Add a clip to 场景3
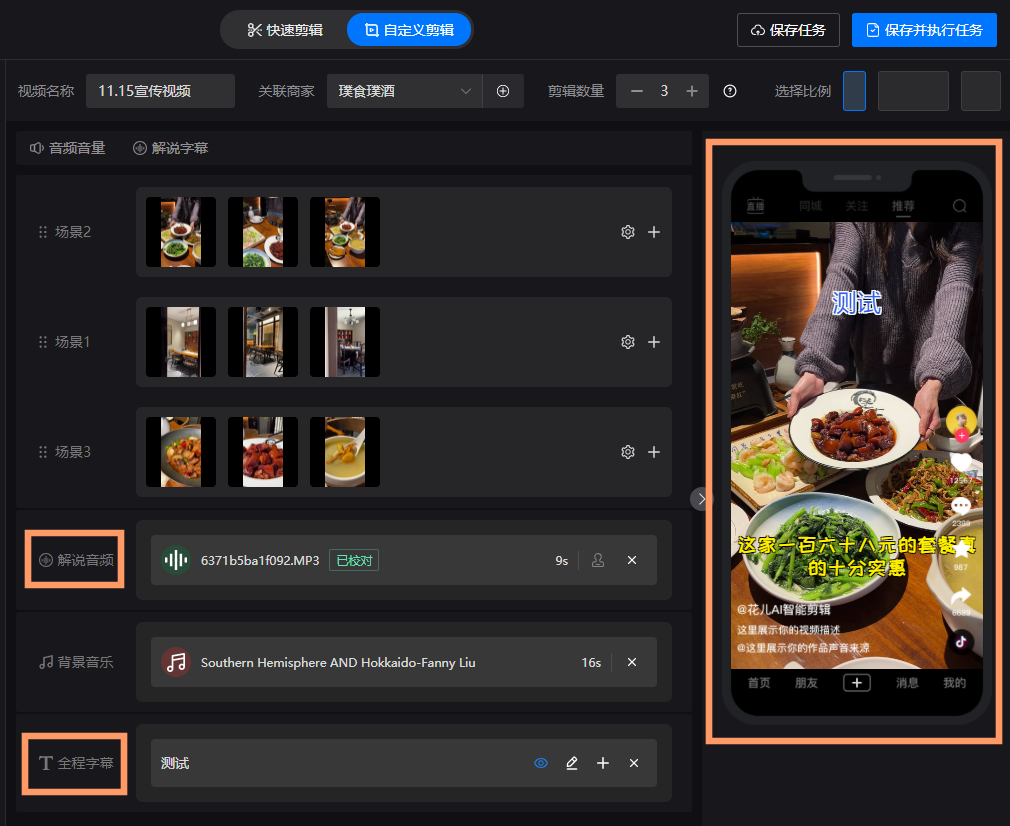This screenshot has height=826, width=1010. (x=654, y=452)
